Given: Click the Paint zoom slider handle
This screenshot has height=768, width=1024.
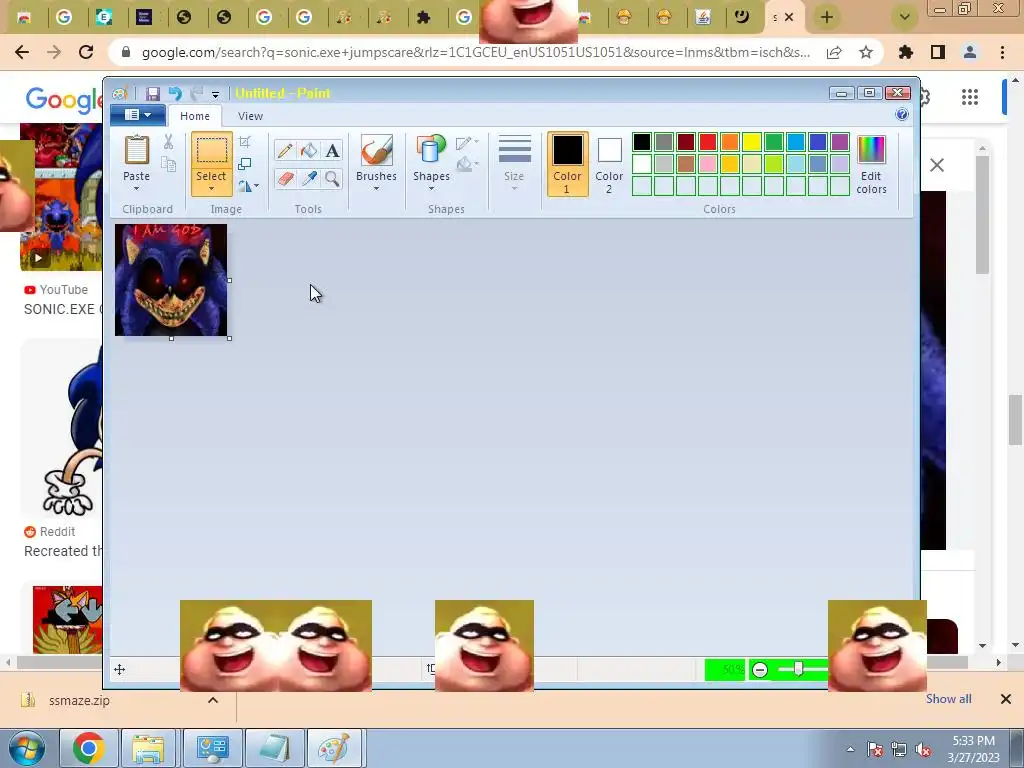Looking at the screenshot, I should click(x=798, y=669).
